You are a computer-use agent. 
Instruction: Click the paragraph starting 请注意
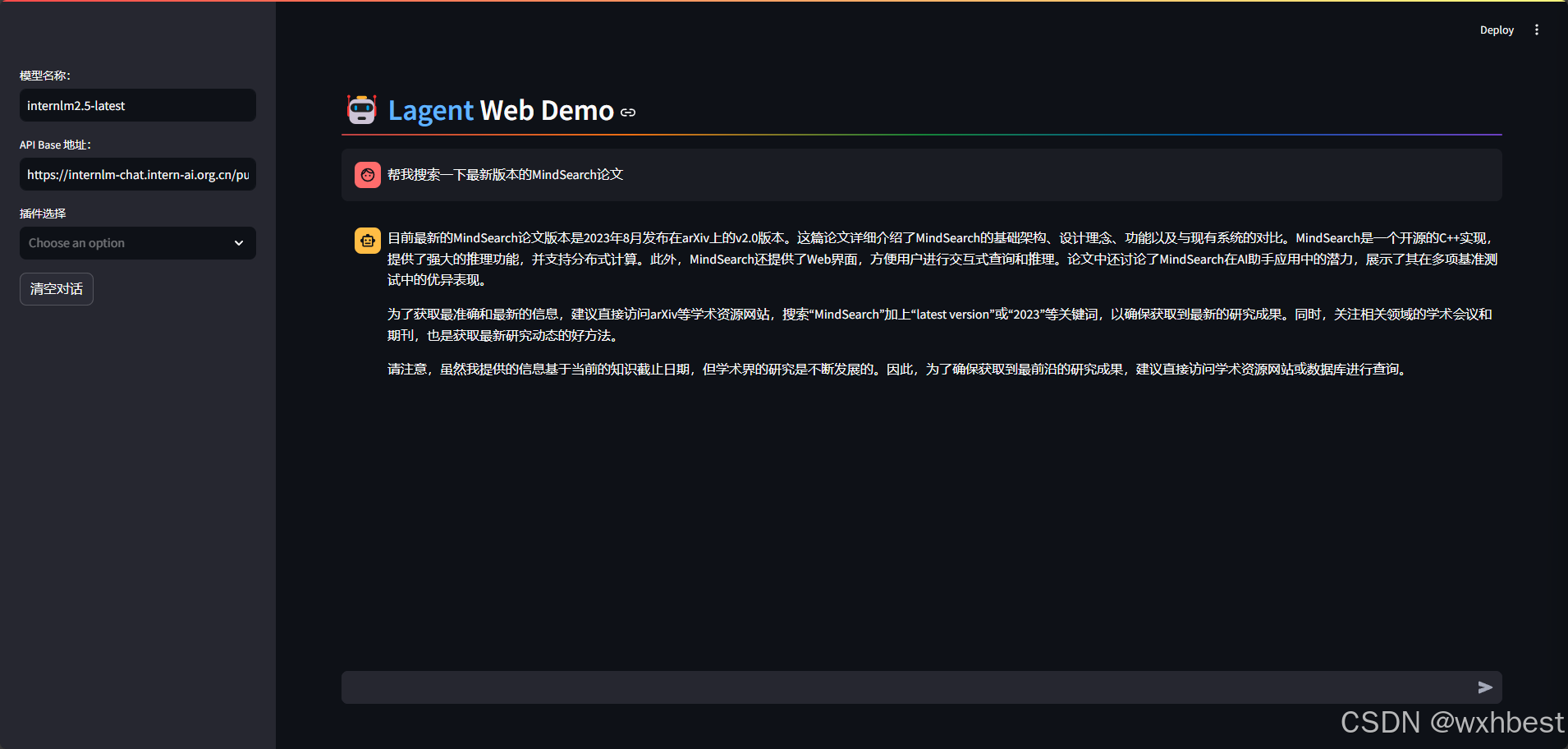900,370
